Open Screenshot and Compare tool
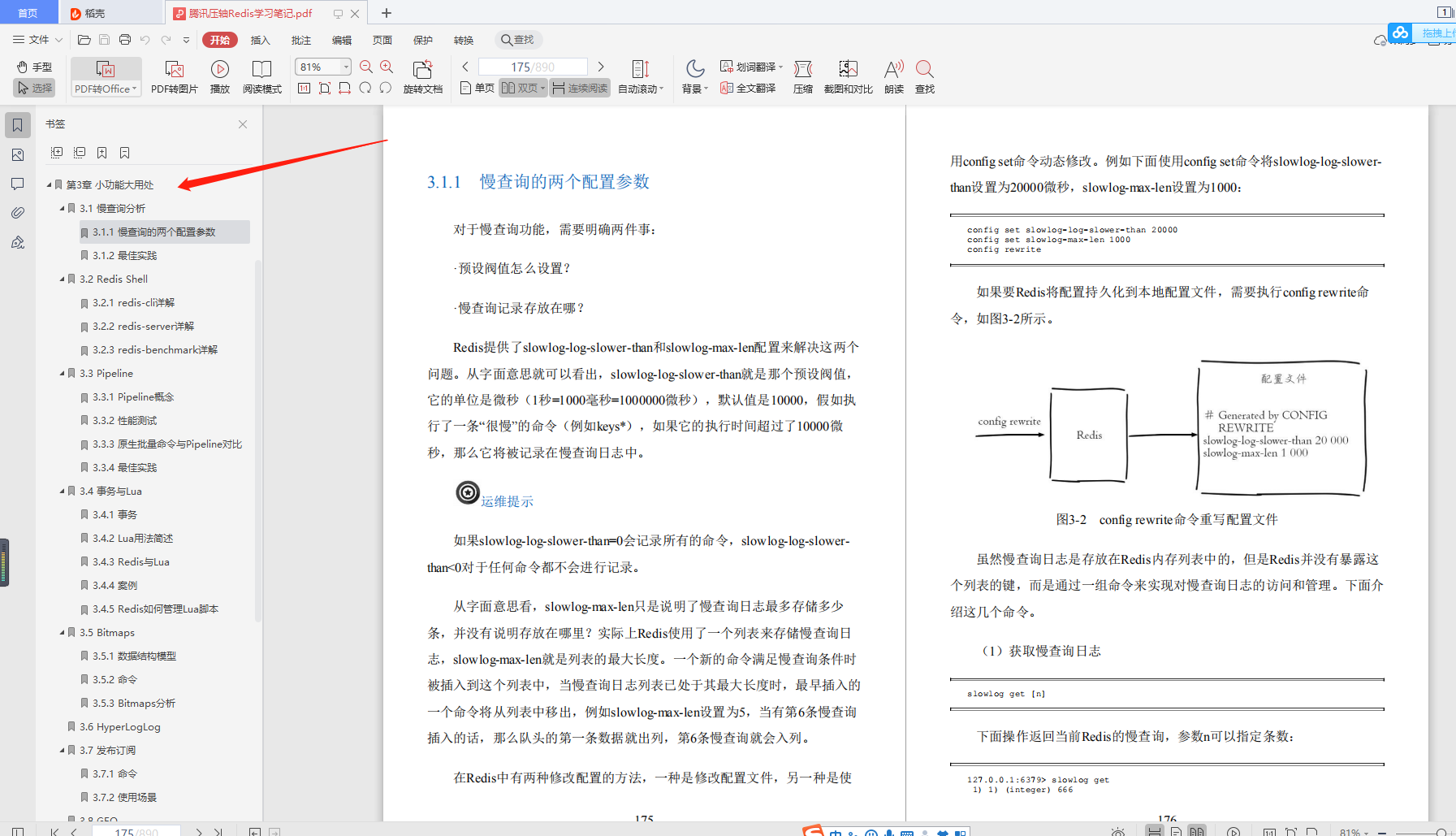This screenshot has height=836, width=1456. [849, 77]
